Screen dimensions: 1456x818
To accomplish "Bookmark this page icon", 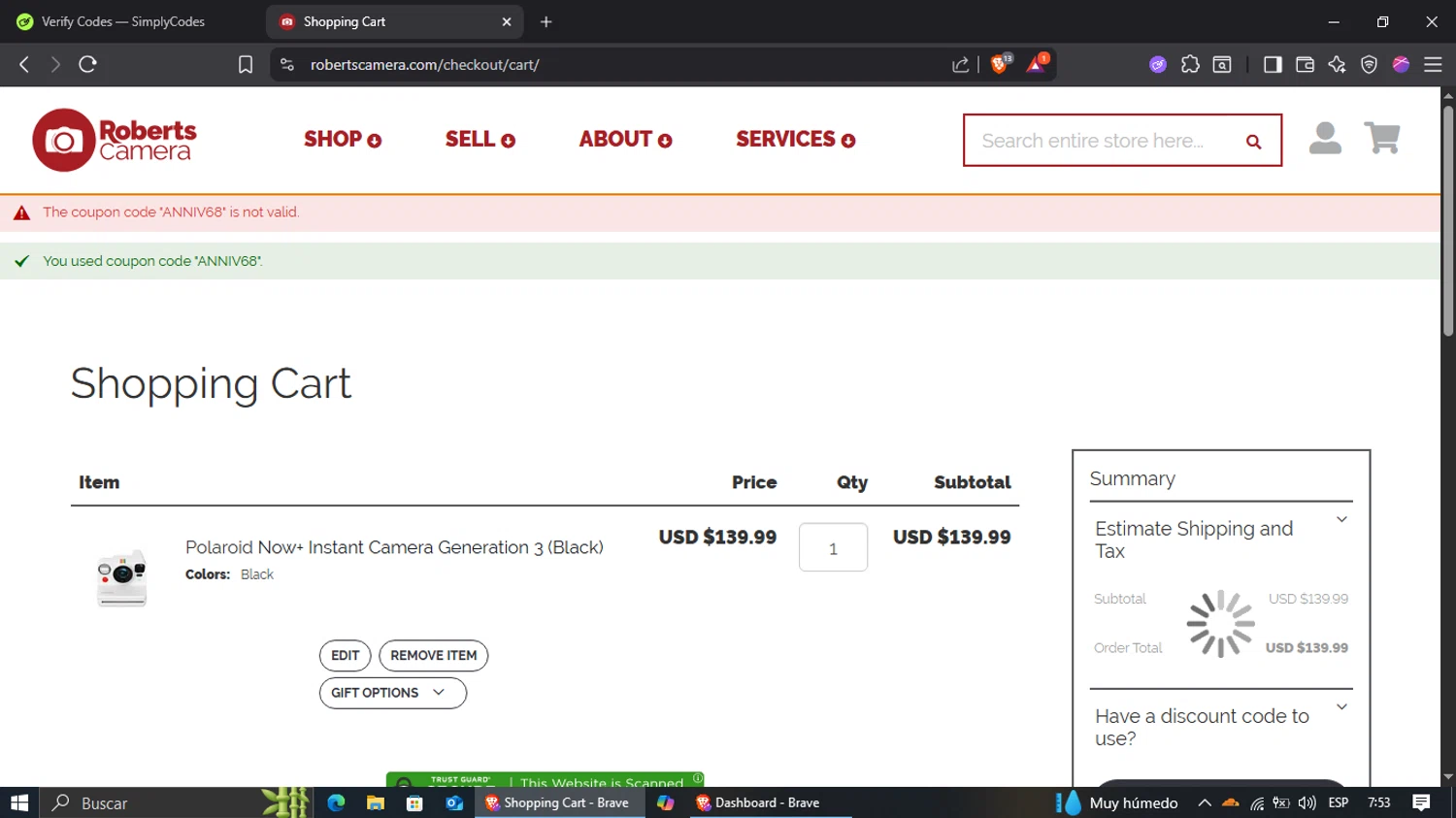I will click(246, 64).
